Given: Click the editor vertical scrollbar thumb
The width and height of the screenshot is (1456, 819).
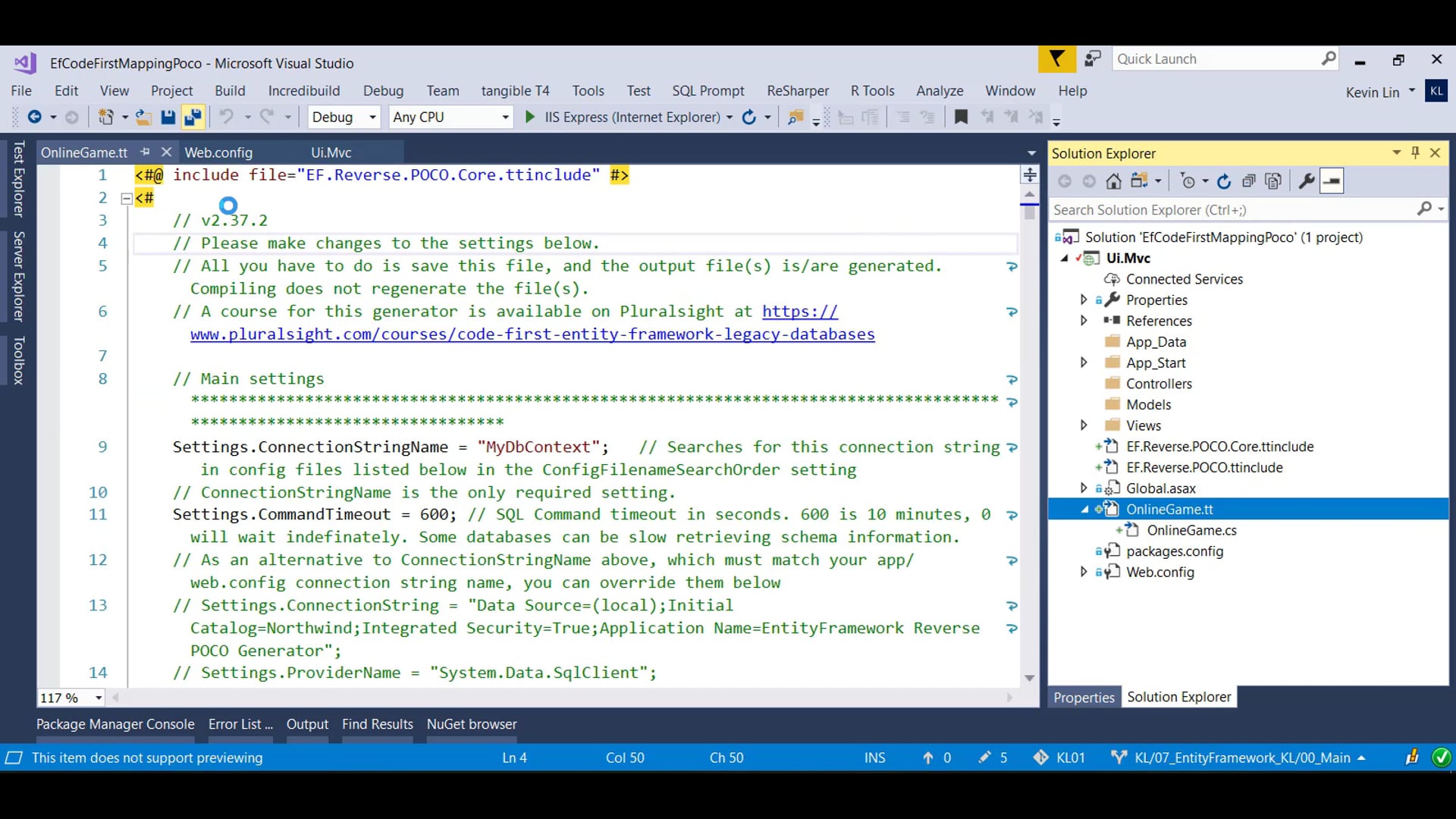Looking at the screenshot, I should pos(1029,213).
